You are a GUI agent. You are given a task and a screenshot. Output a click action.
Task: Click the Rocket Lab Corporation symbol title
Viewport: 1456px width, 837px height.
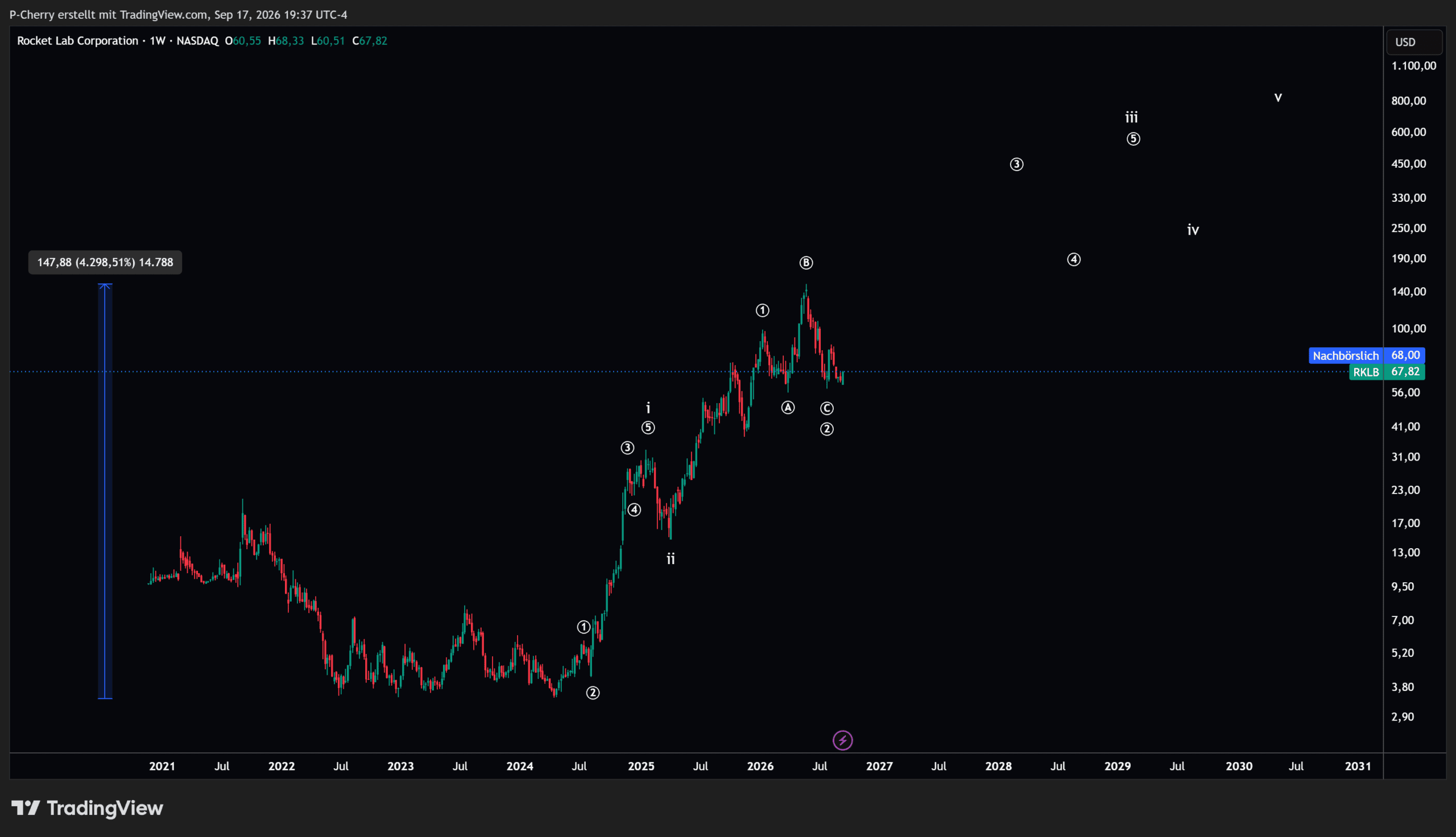[x=77, y=41]
